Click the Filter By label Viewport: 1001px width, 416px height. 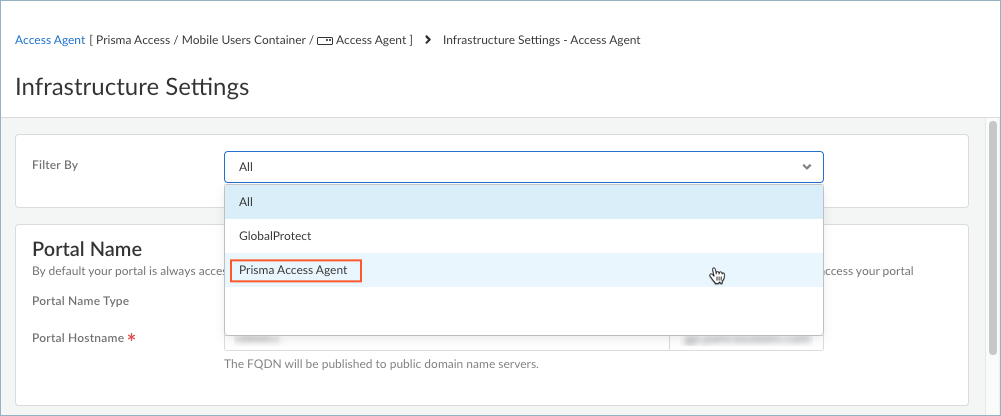[x=55, y=165]
